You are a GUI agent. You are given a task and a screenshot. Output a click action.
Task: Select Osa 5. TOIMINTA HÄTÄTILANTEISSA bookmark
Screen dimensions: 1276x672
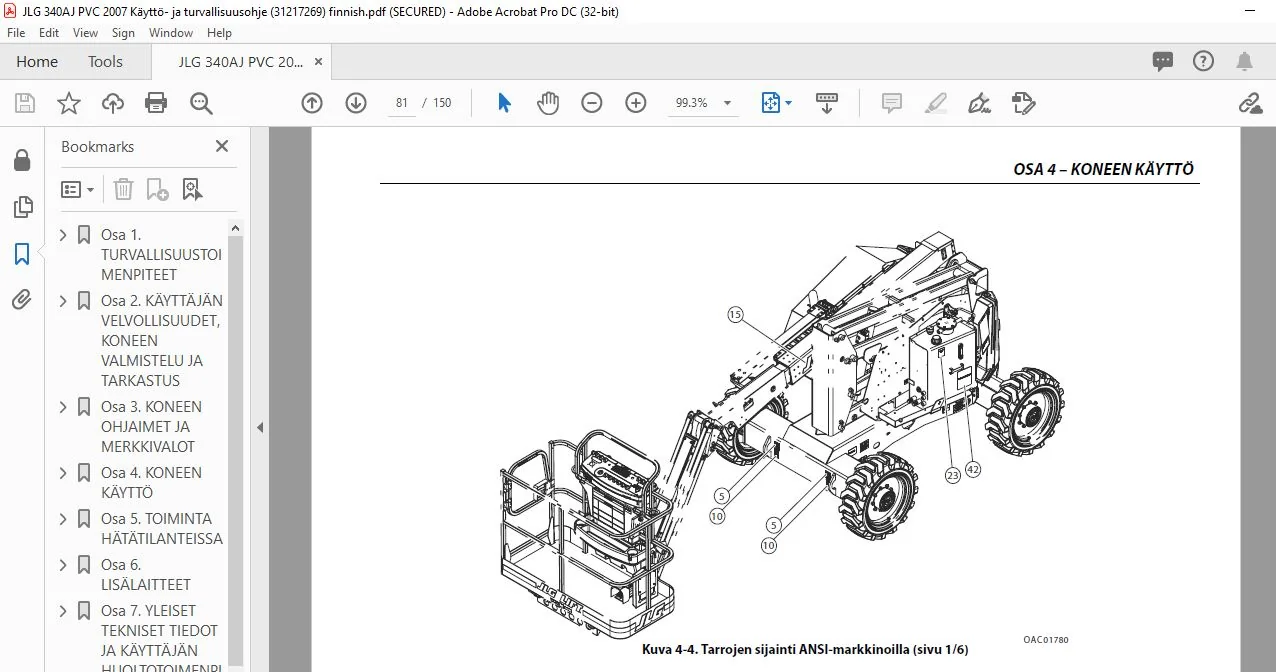161,529
